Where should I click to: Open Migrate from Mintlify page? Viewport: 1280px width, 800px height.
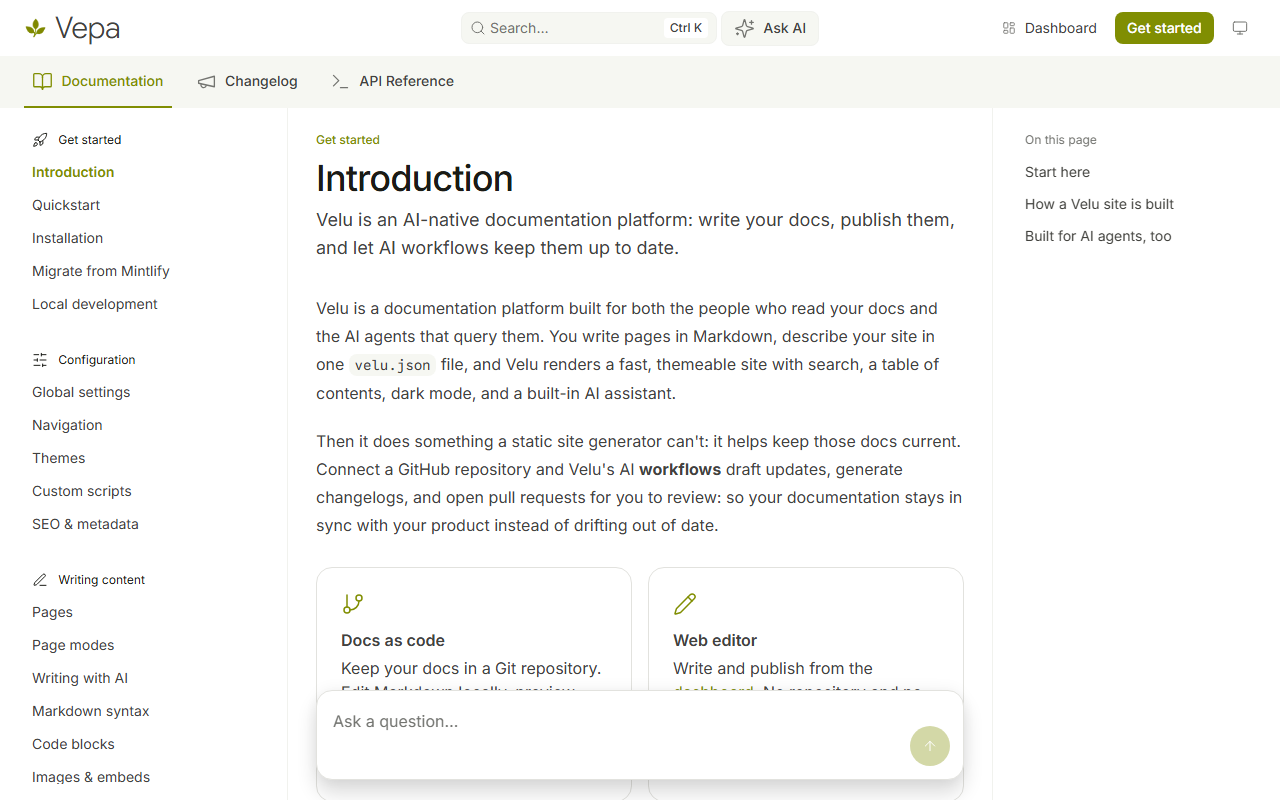[x=101, y=271]
